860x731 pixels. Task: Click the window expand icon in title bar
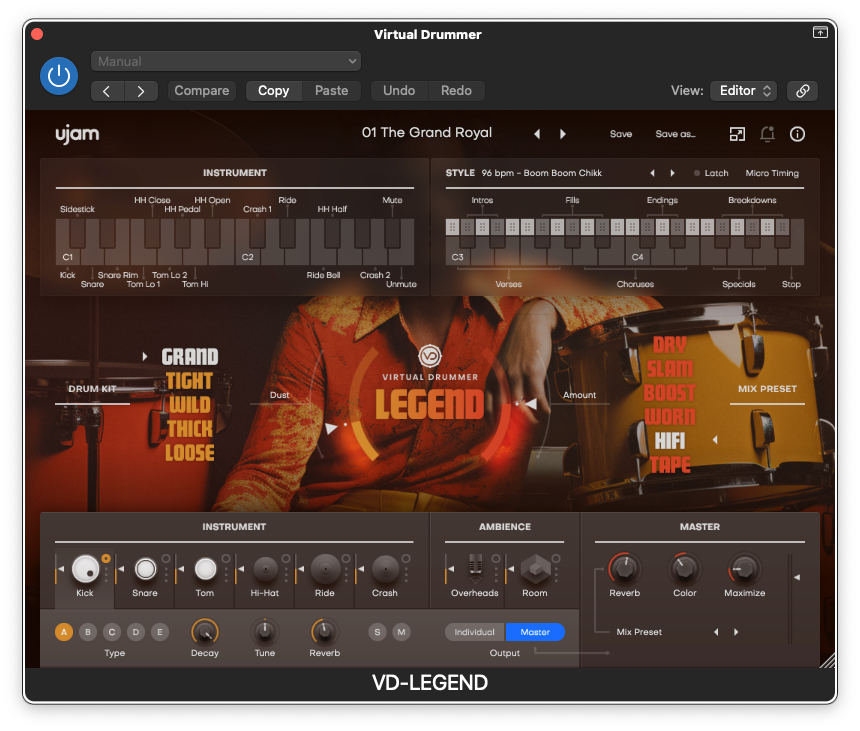click(820, 32)
